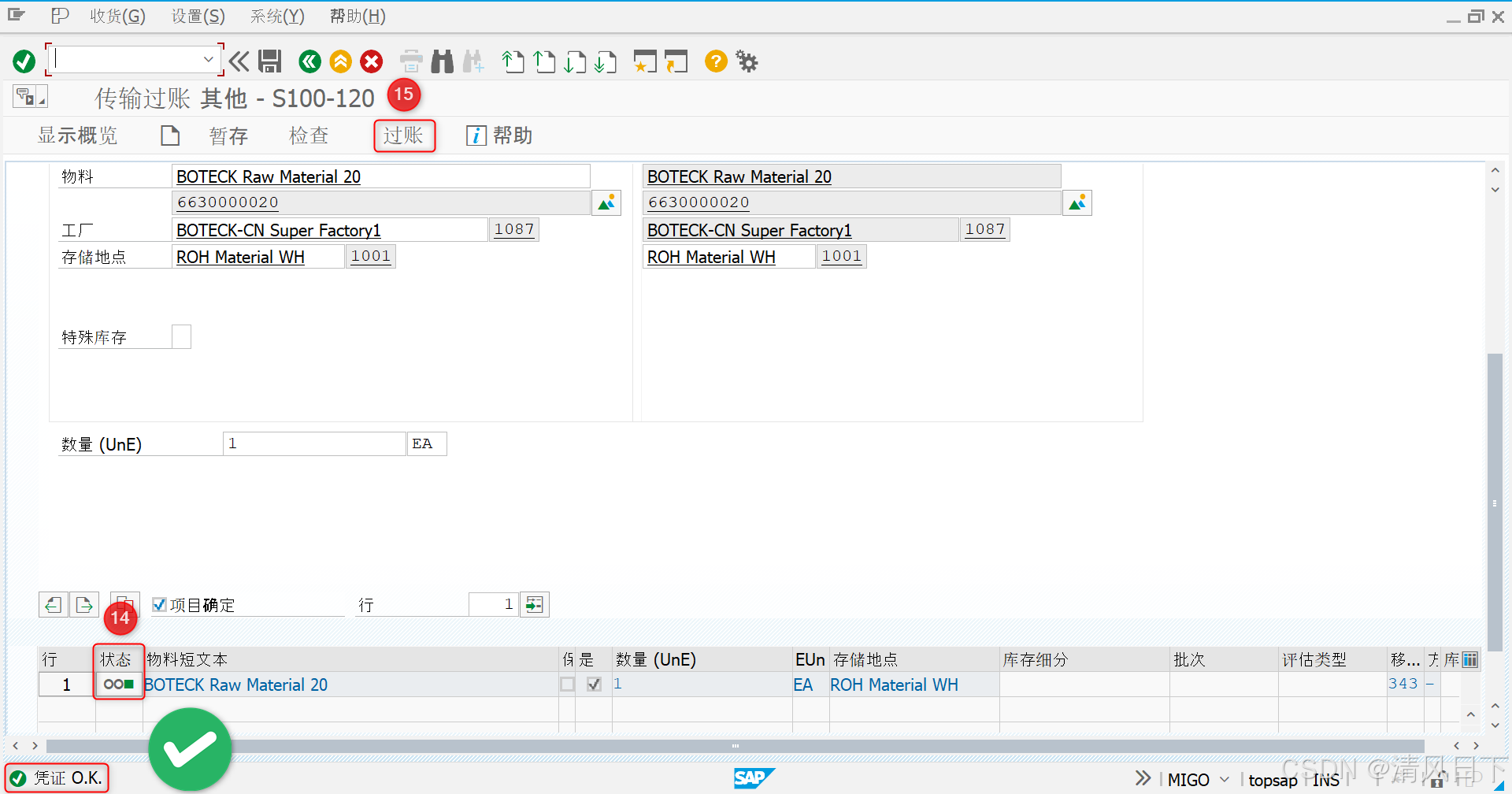The height and width of the screenshot is (794, 1512).
Task: Expand header area with top-right down chevron
Action: click(1495, 189)
